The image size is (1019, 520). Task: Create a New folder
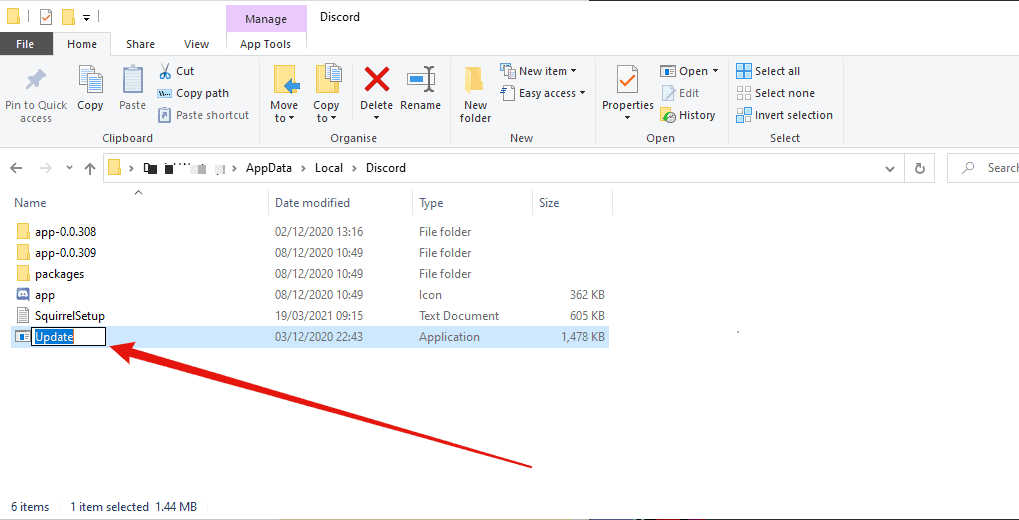pos(476,94)
